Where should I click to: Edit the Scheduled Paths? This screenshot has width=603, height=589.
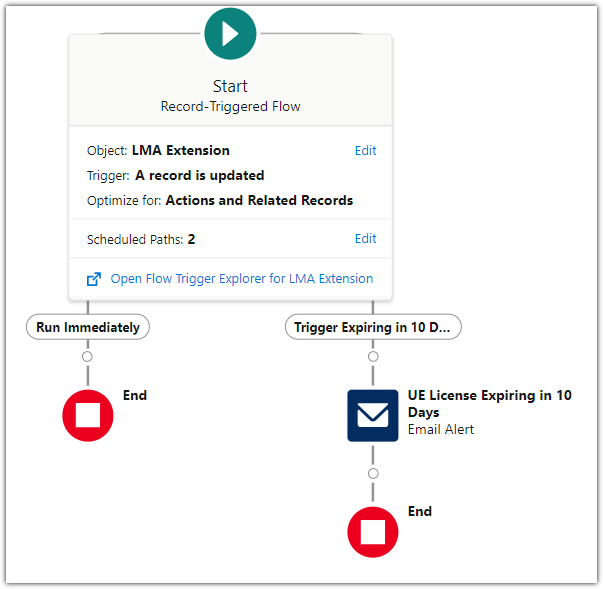point(365,239)
